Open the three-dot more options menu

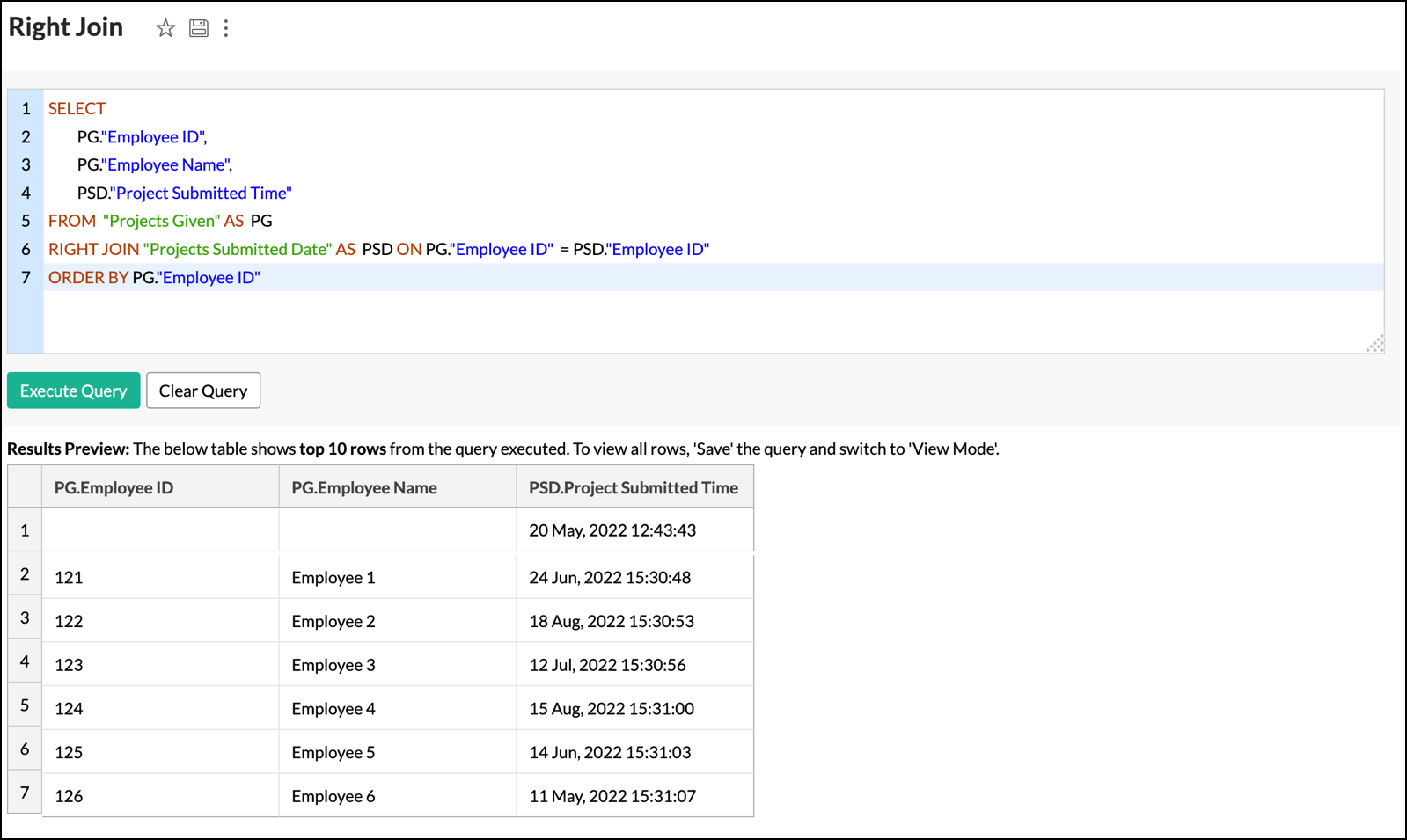[x=226, y=28]
